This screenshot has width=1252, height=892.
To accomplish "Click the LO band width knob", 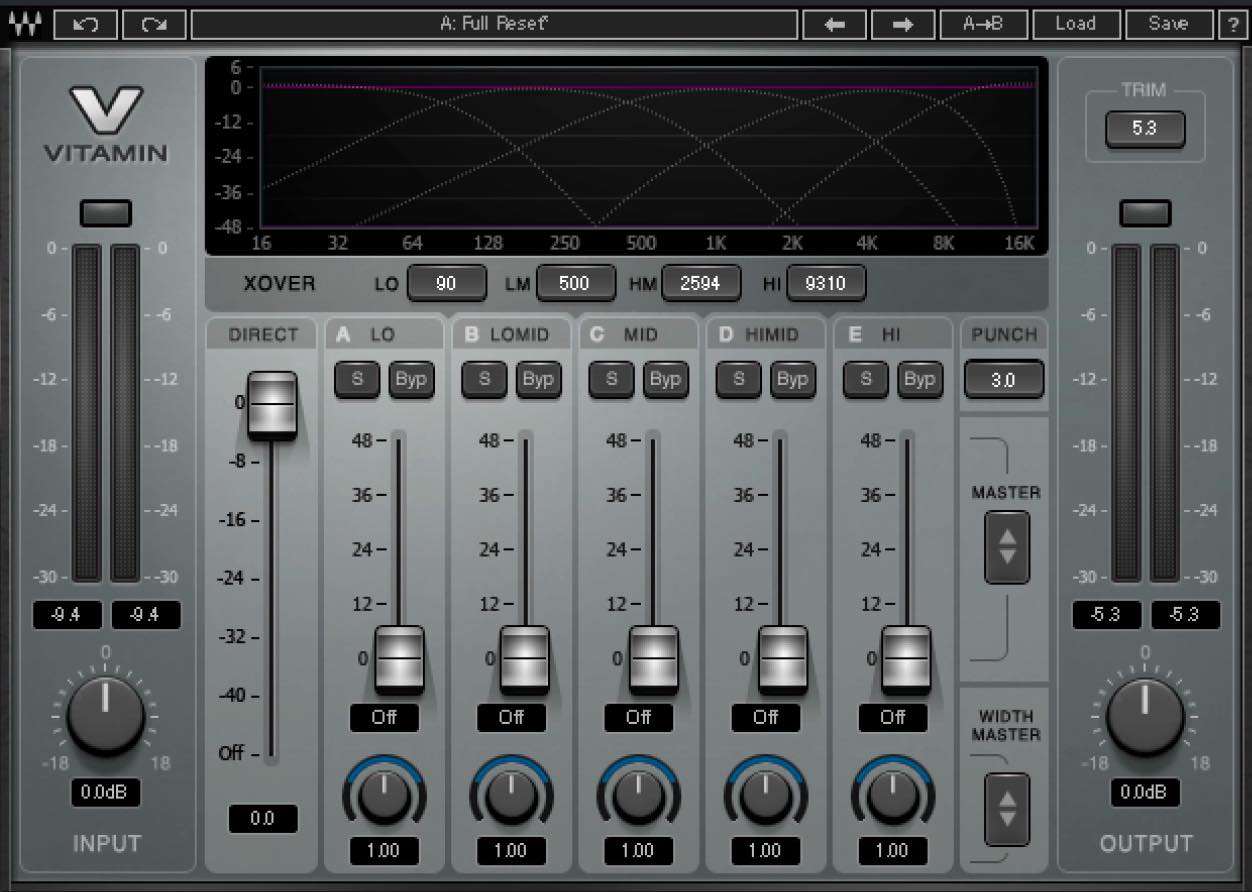I will point(384,797).
